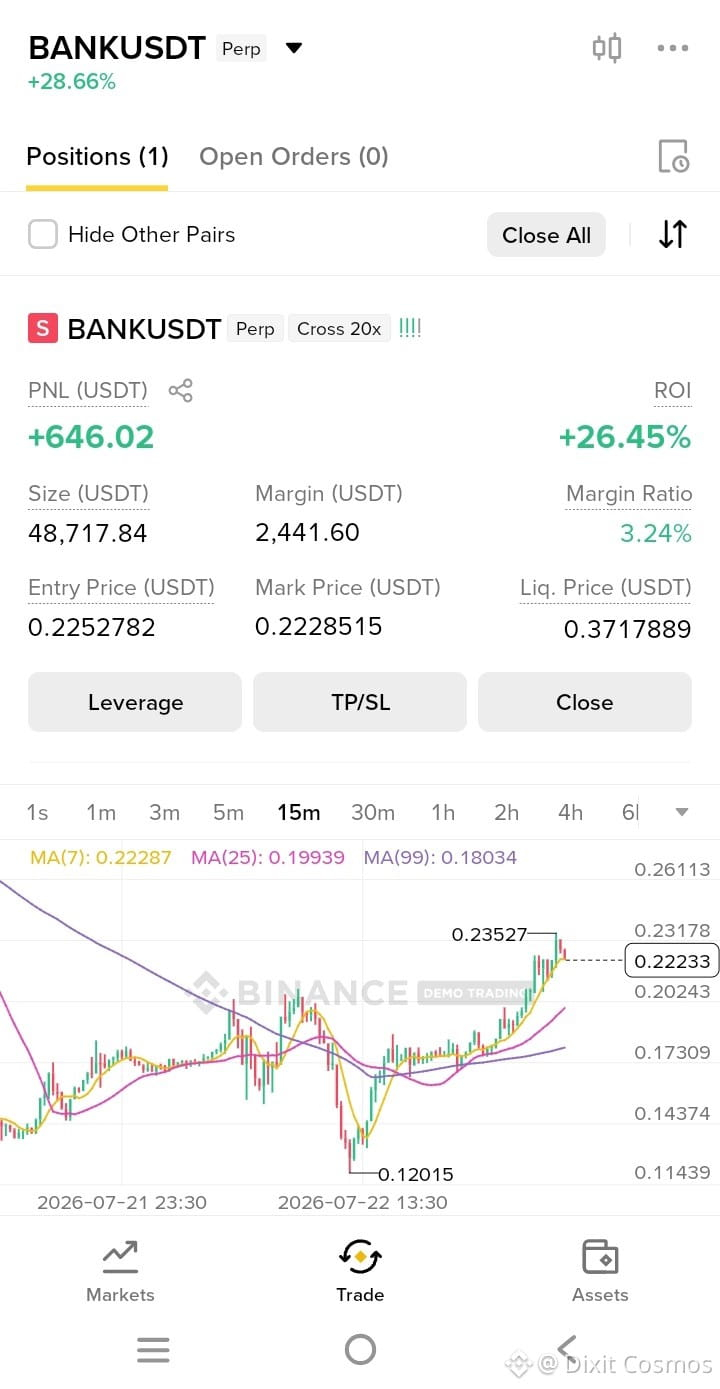Tap the Entry Price (USDT) label
Image resolution: width=720 pixels, height=1389 pixels.
121,587
